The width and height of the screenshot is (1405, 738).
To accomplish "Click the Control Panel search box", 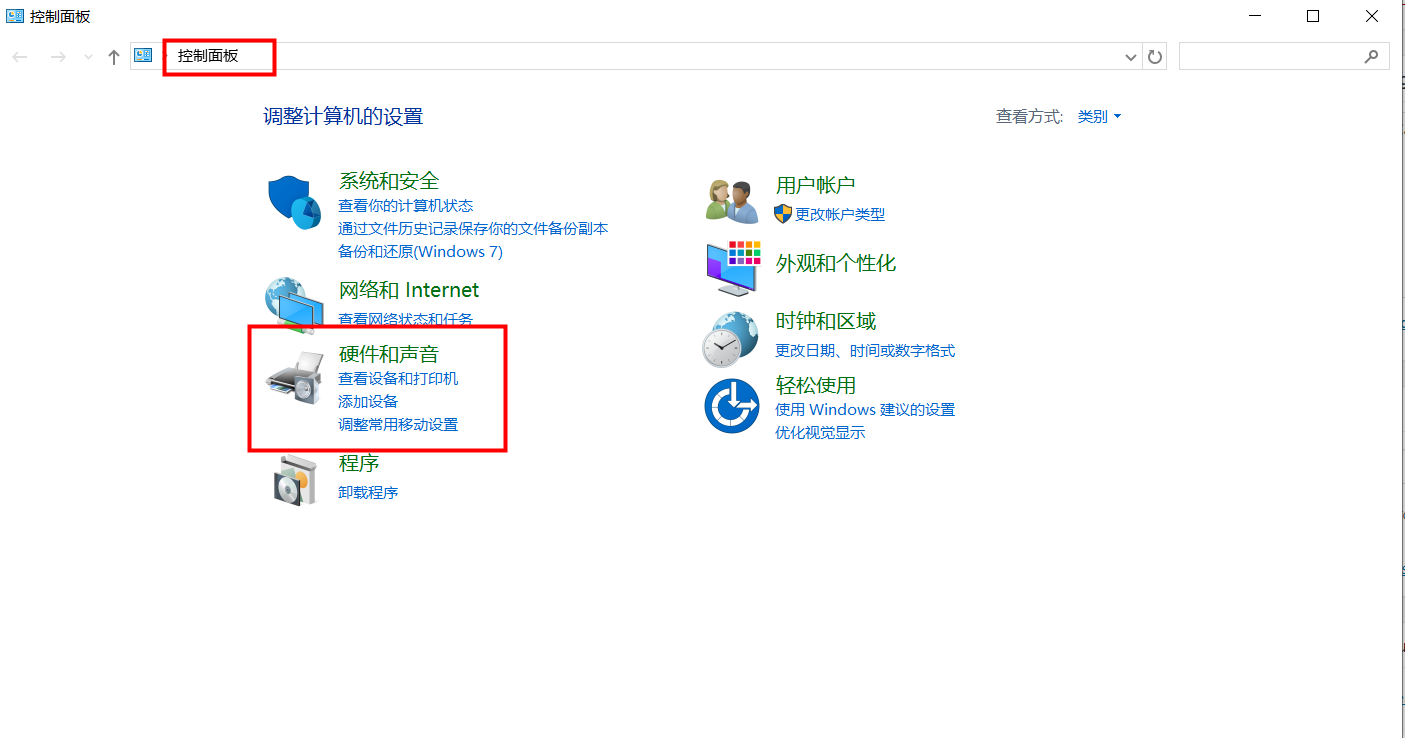I will (x=1272, y=57).
